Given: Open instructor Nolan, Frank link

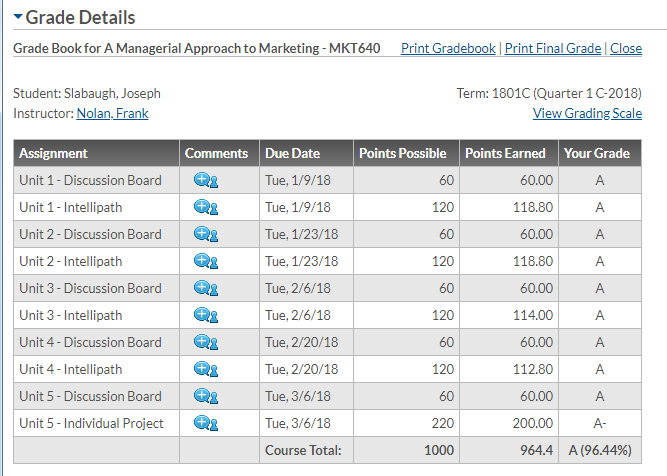Looking at the screenshot, I should (112, 113).
